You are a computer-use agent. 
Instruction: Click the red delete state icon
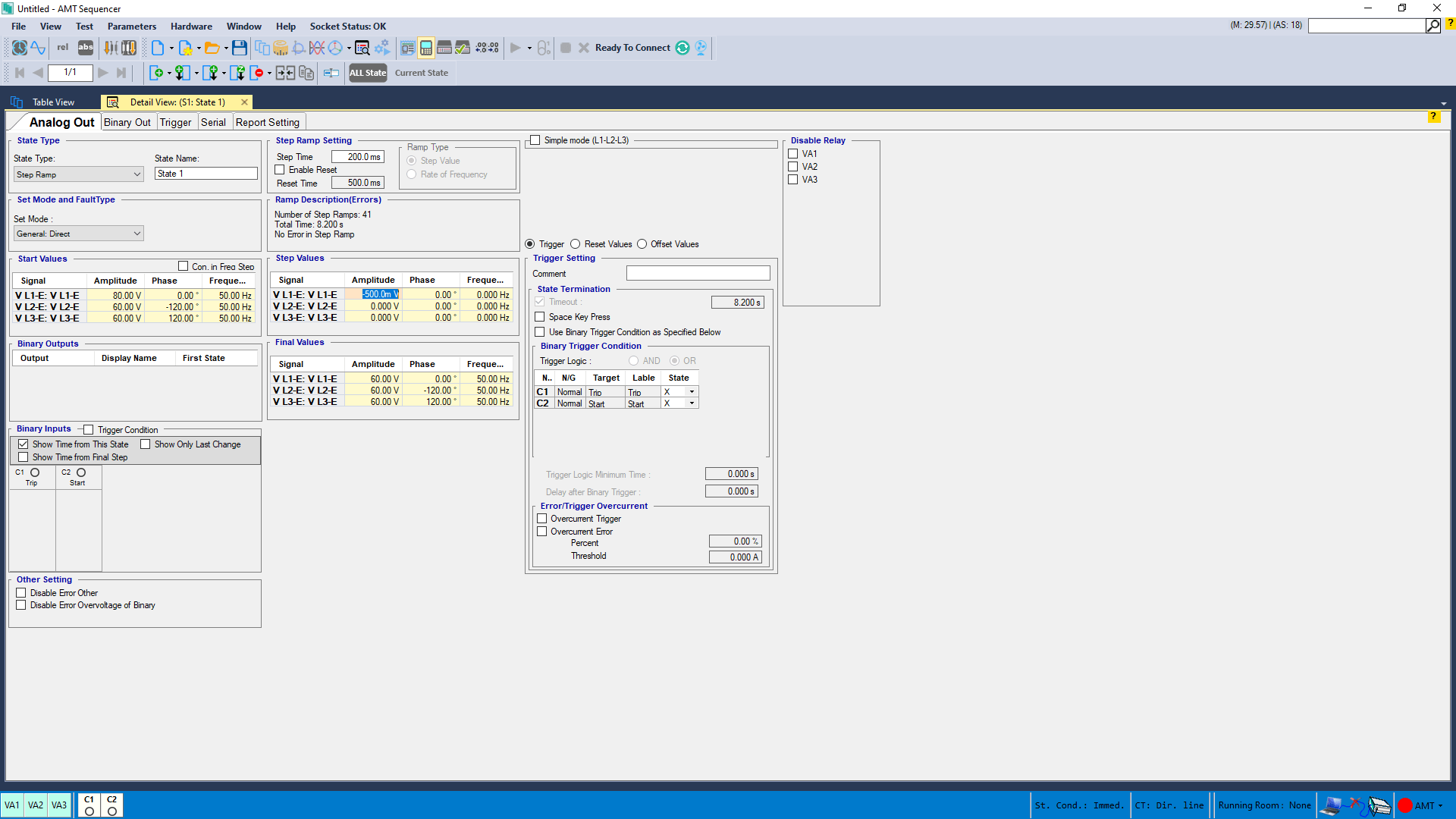coord(257,73)
